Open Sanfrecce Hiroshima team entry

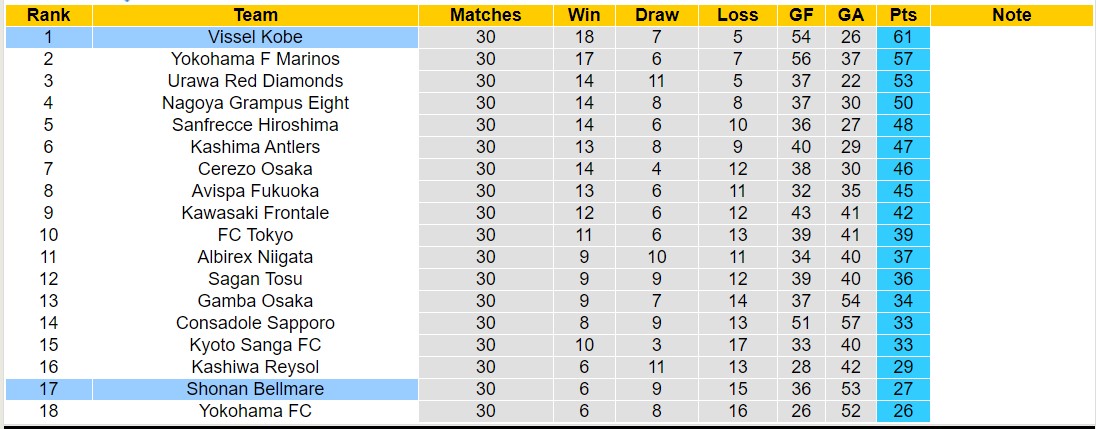[255, 125]
